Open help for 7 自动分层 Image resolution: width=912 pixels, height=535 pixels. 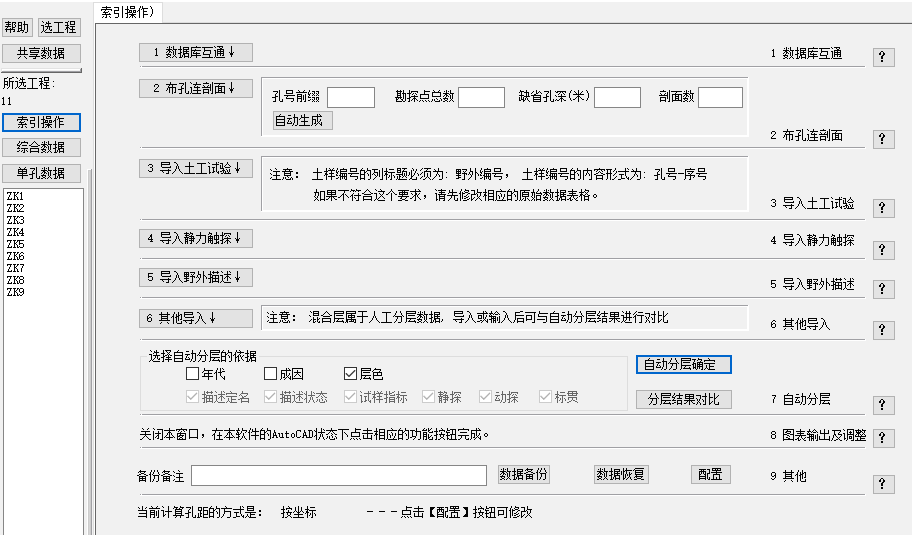tap(883, 405)
